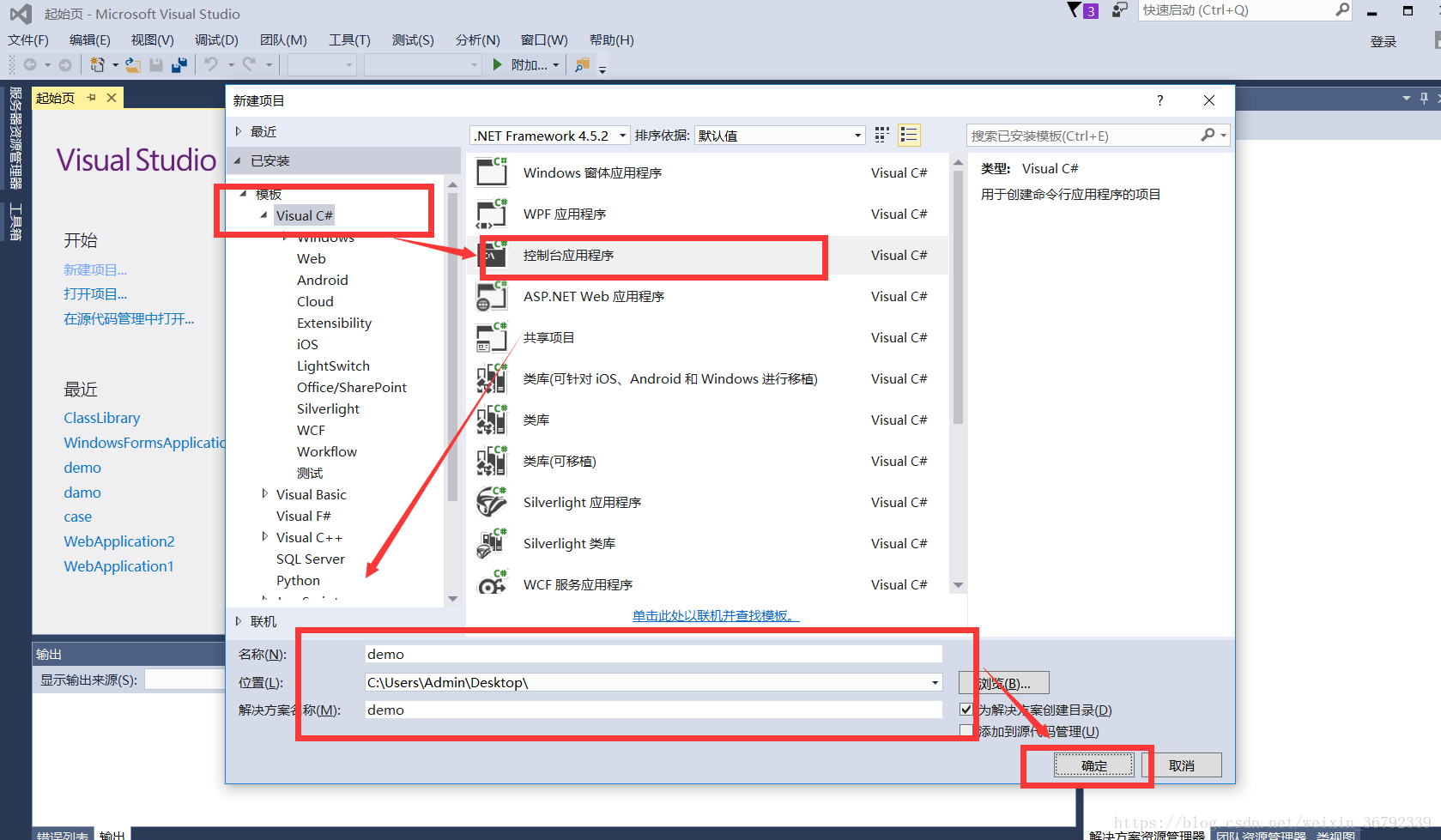Click the WCF service application template icon
This screenshot has width=1441, height=840.
point(492,584)
